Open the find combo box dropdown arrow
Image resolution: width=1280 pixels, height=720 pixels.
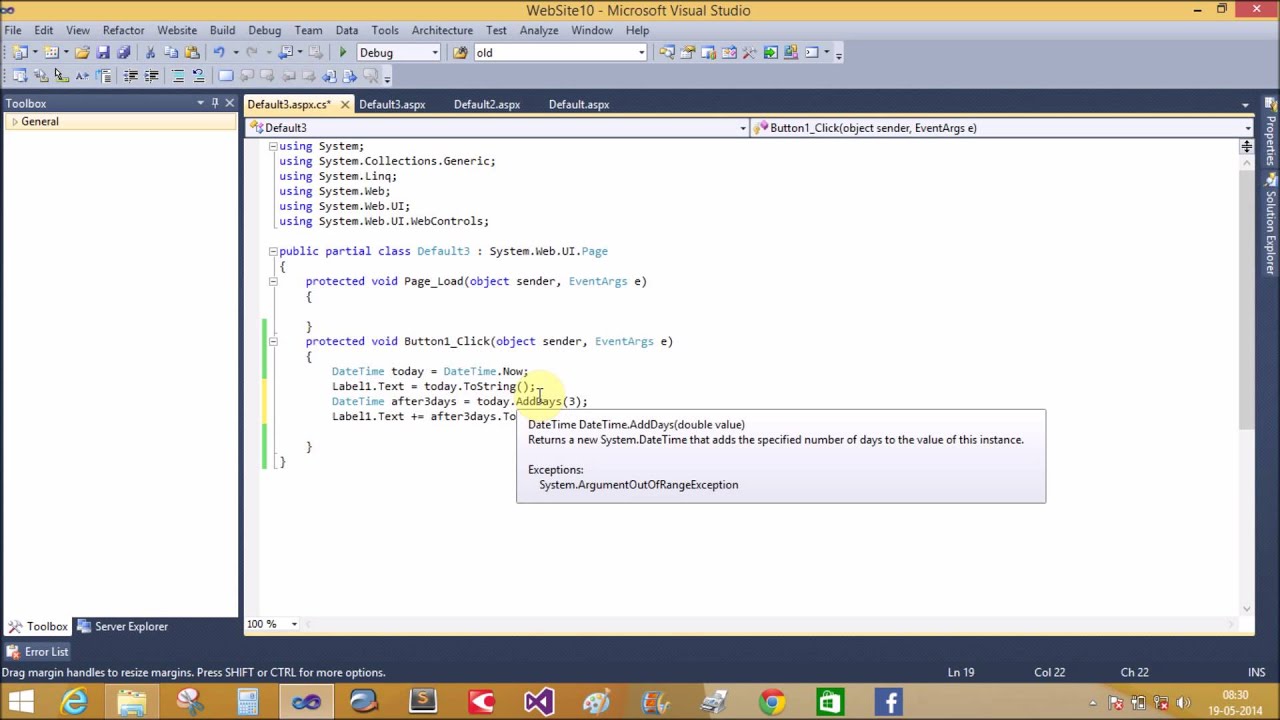coord(641,52)
